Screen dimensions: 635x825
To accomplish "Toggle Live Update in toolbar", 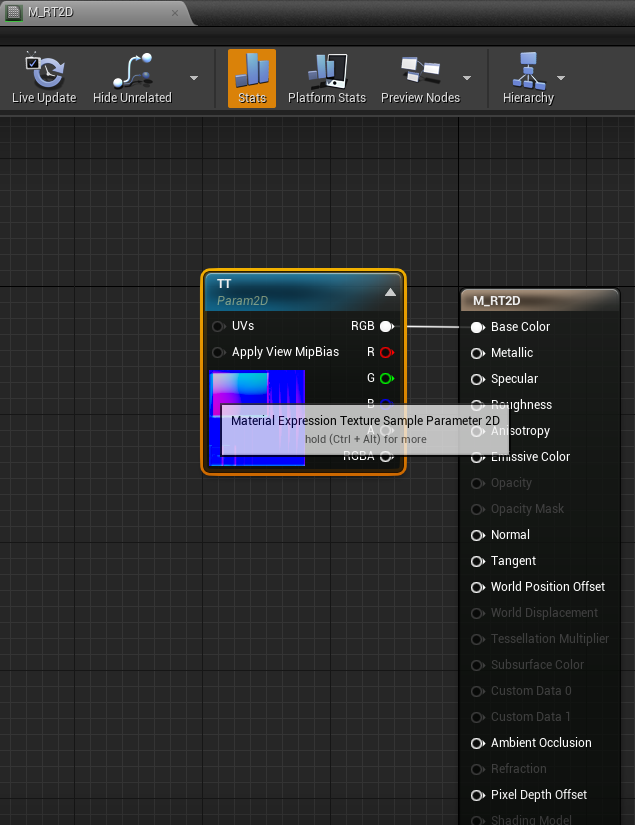I will click(44, 79).
